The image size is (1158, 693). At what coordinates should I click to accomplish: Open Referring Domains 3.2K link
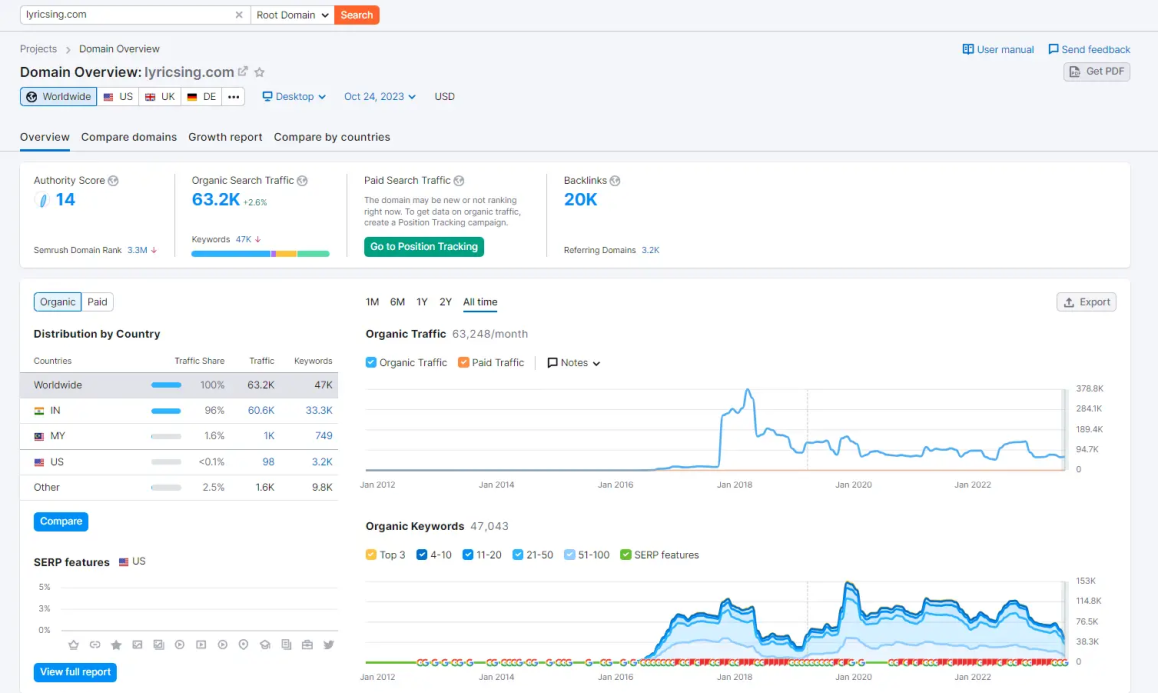(650, 250)
